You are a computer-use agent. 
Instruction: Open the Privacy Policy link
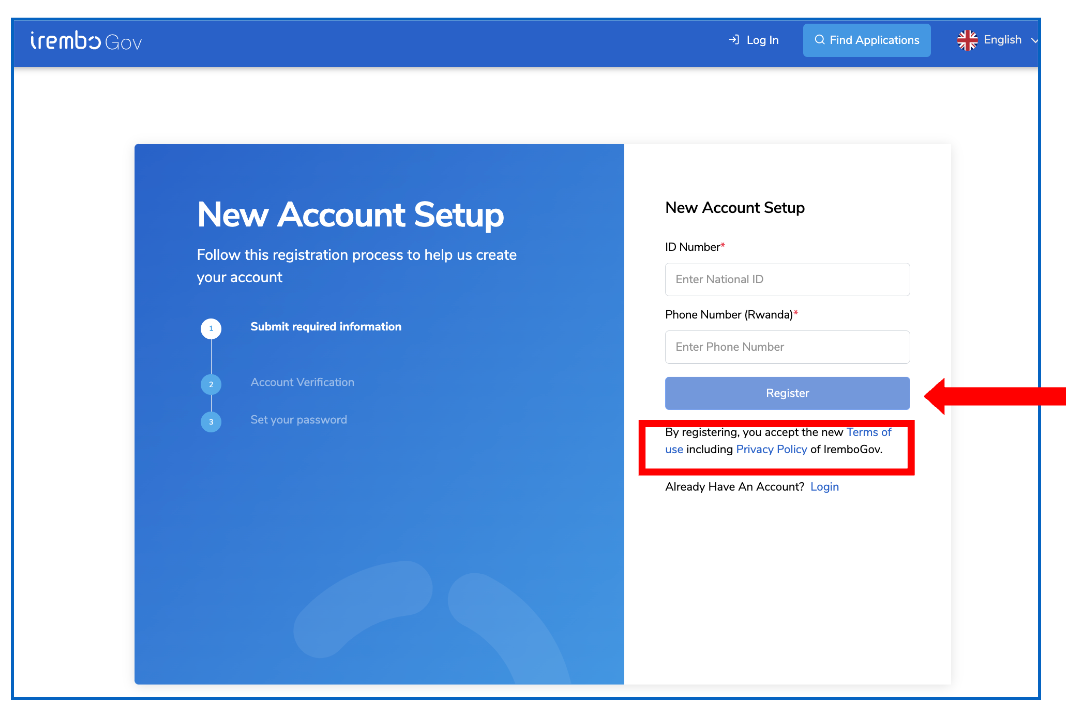pos(771,449)
